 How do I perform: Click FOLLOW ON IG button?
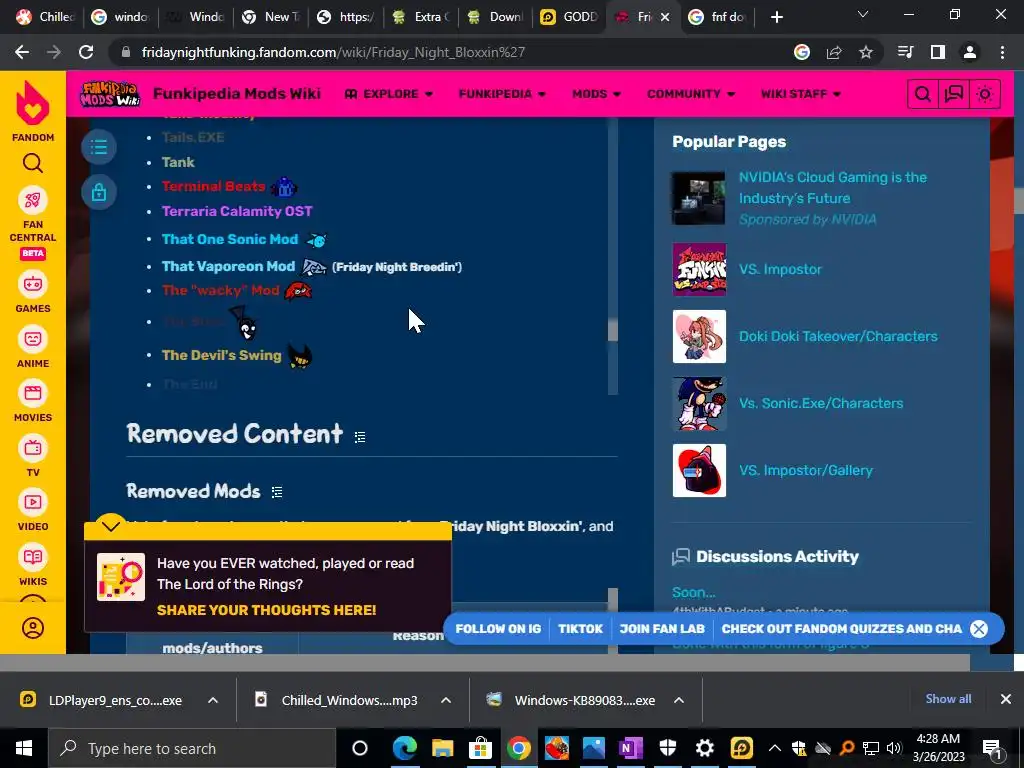click(x=498, y=629)
